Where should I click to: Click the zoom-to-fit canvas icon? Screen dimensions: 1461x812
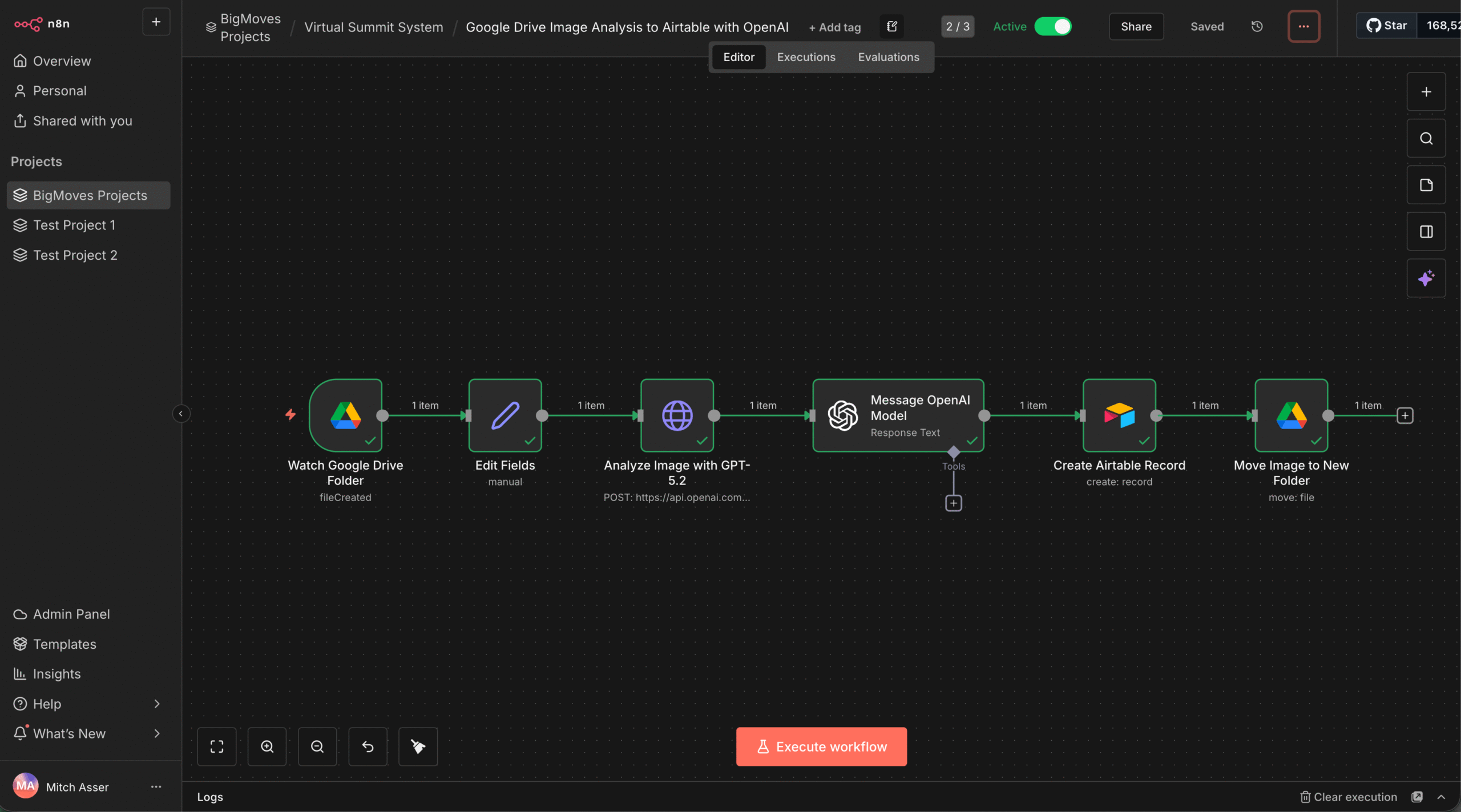click(217, 746)
